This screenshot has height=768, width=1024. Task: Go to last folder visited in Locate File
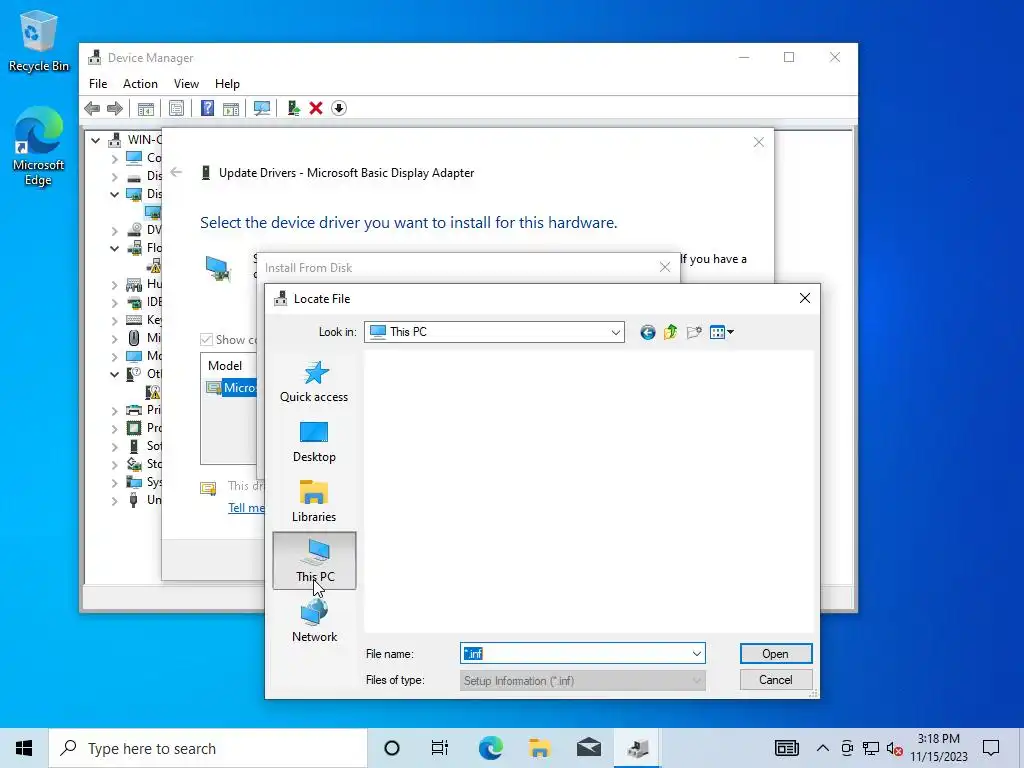[647, 332]
